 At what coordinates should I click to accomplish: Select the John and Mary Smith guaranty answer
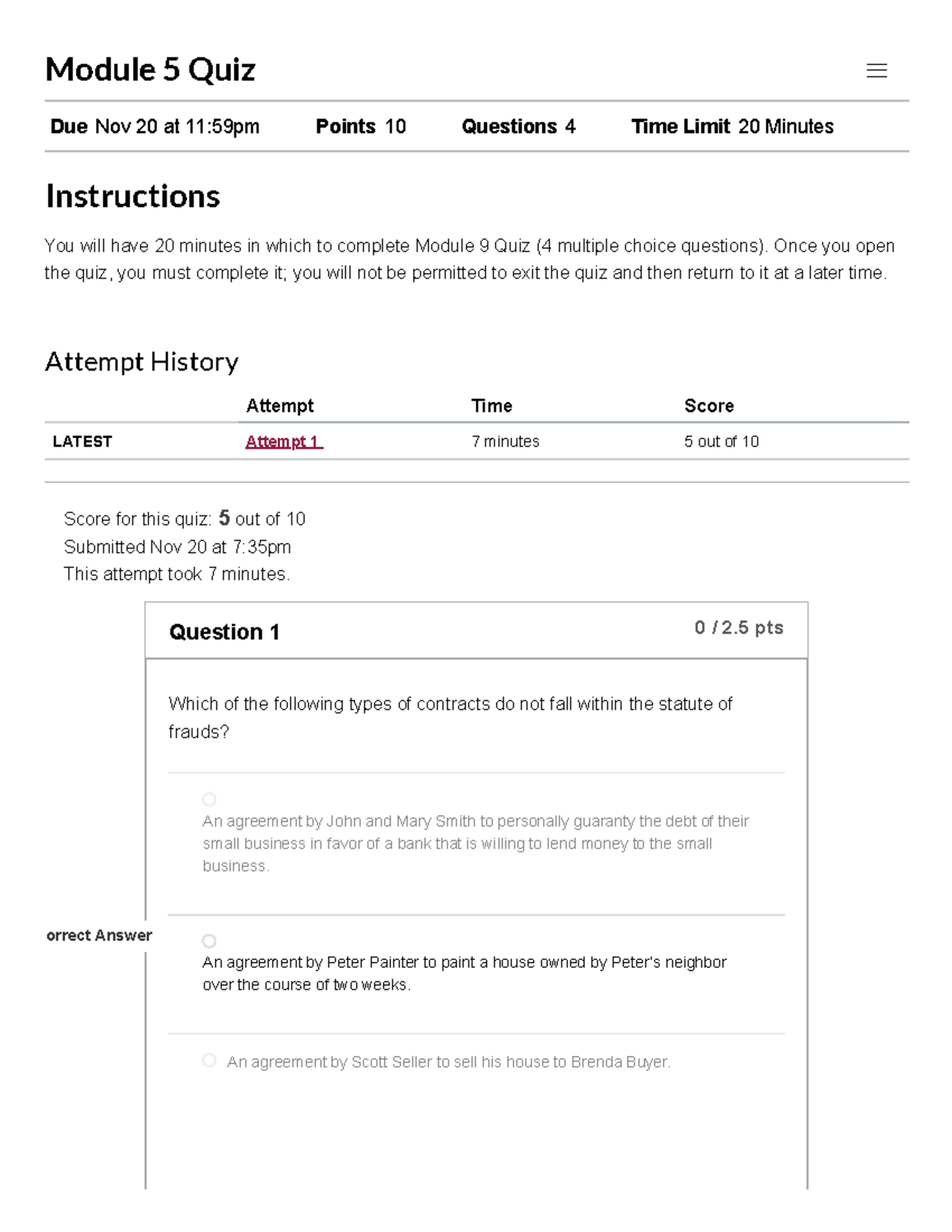(209, 799)
